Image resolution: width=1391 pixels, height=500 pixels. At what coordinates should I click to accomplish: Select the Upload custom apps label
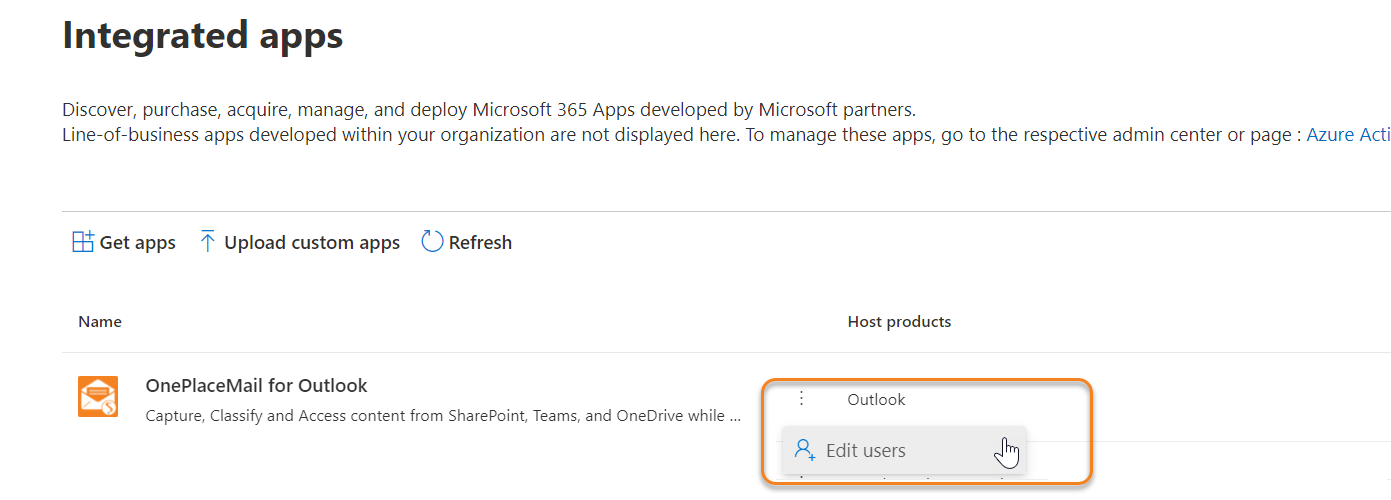(x=311, y=243)
